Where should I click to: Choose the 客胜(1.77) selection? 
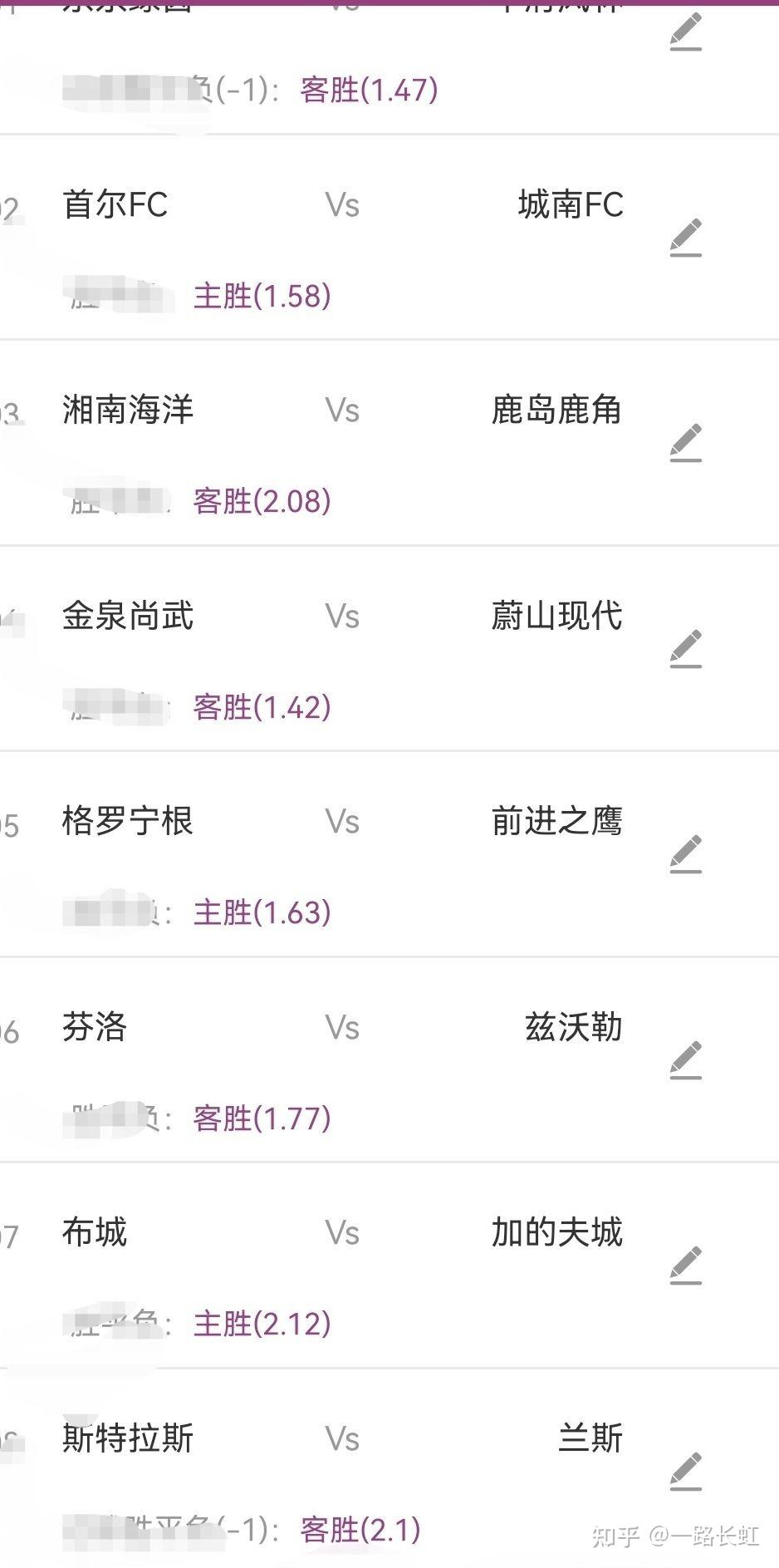pos(262,1118)
